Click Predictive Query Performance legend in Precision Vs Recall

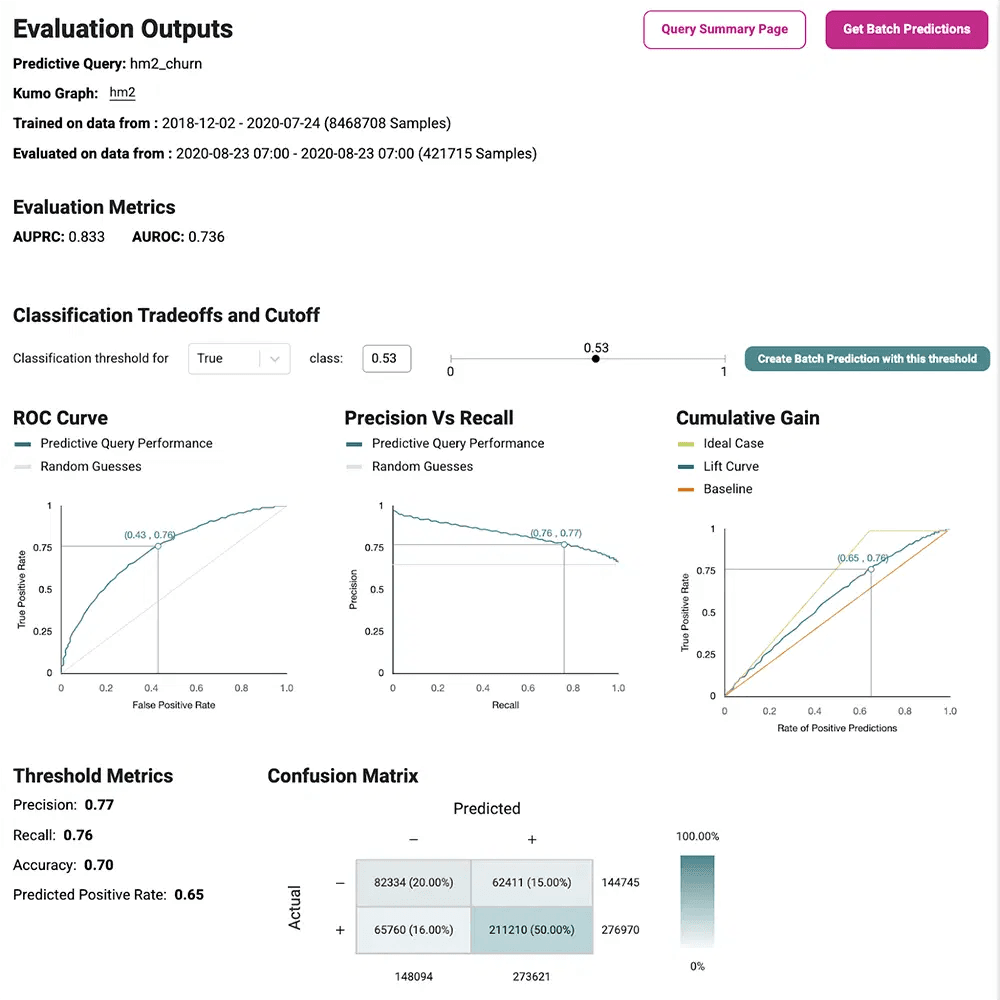click(x=457, y=443)
